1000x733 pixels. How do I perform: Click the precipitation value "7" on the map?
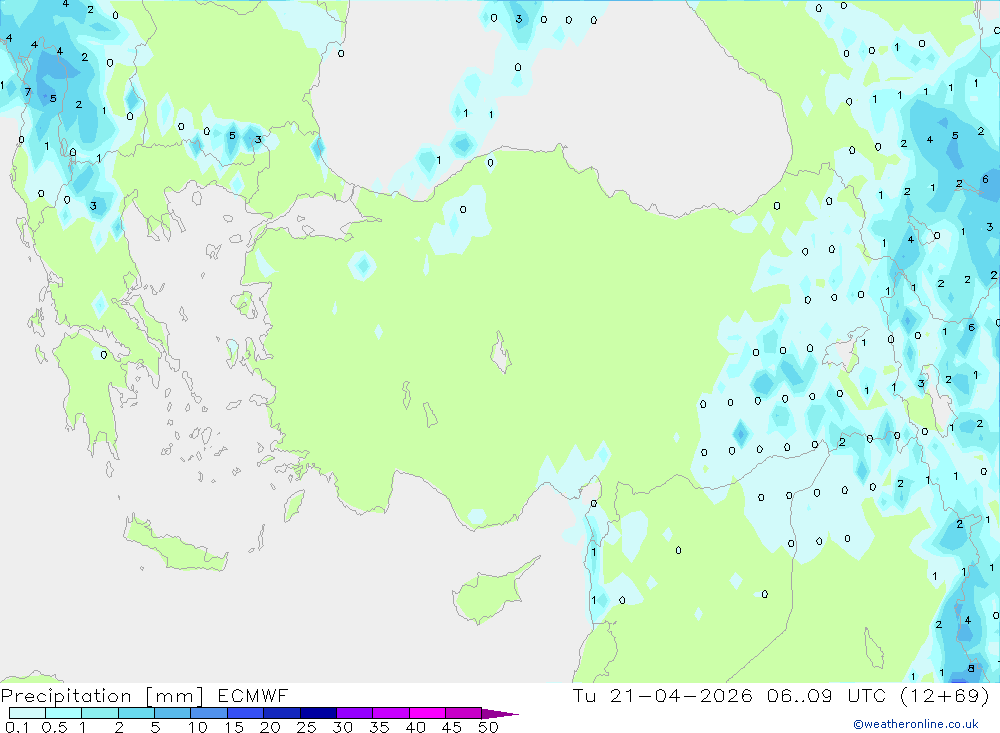tap(27, 92)
